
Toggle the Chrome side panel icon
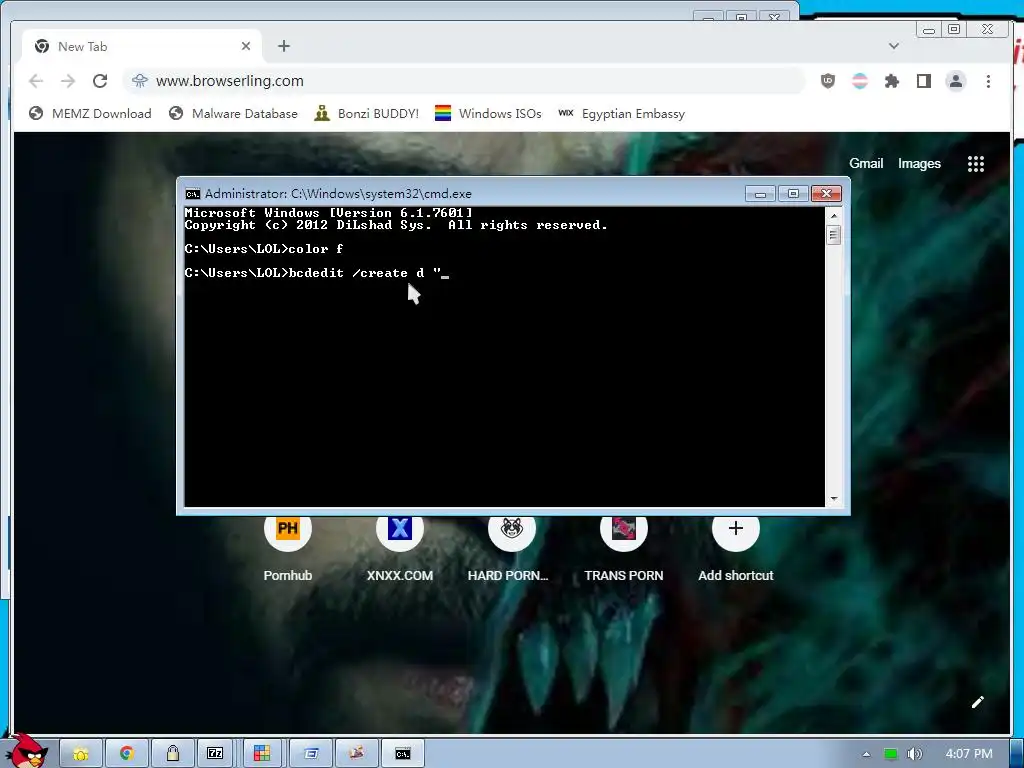pos(923,81)
